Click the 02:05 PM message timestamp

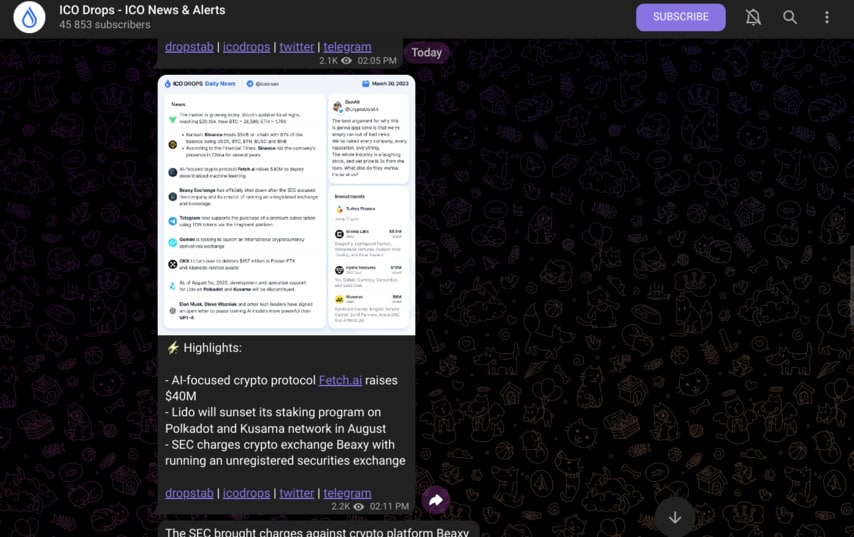[x=377, y=61]
